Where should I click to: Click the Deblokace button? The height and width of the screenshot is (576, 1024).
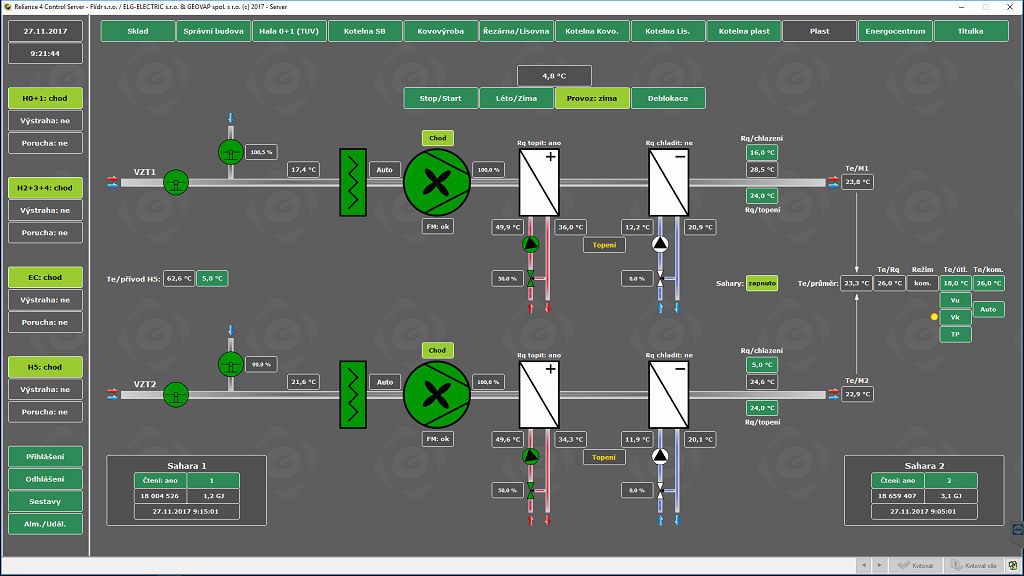pos(667,98)
